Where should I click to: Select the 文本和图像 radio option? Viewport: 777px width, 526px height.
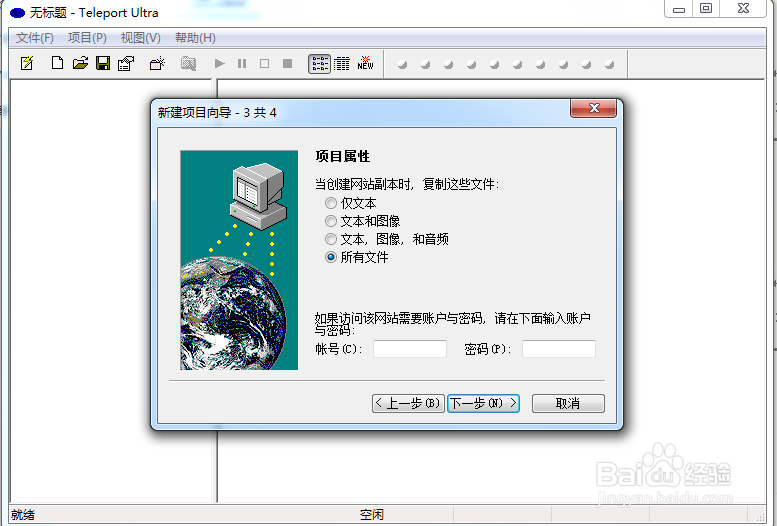(x=363, y=221)
